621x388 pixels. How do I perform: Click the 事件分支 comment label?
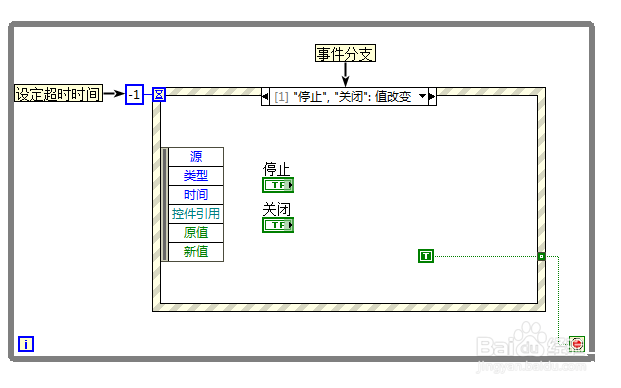coord(345,53)
